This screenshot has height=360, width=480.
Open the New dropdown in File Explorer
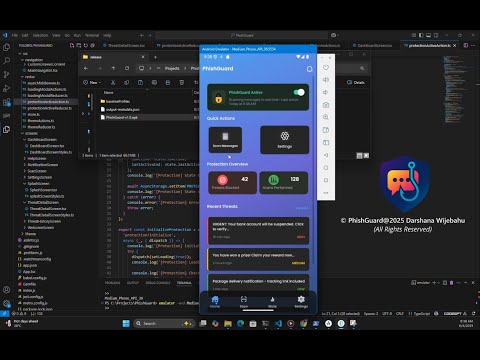coord(92,82)
